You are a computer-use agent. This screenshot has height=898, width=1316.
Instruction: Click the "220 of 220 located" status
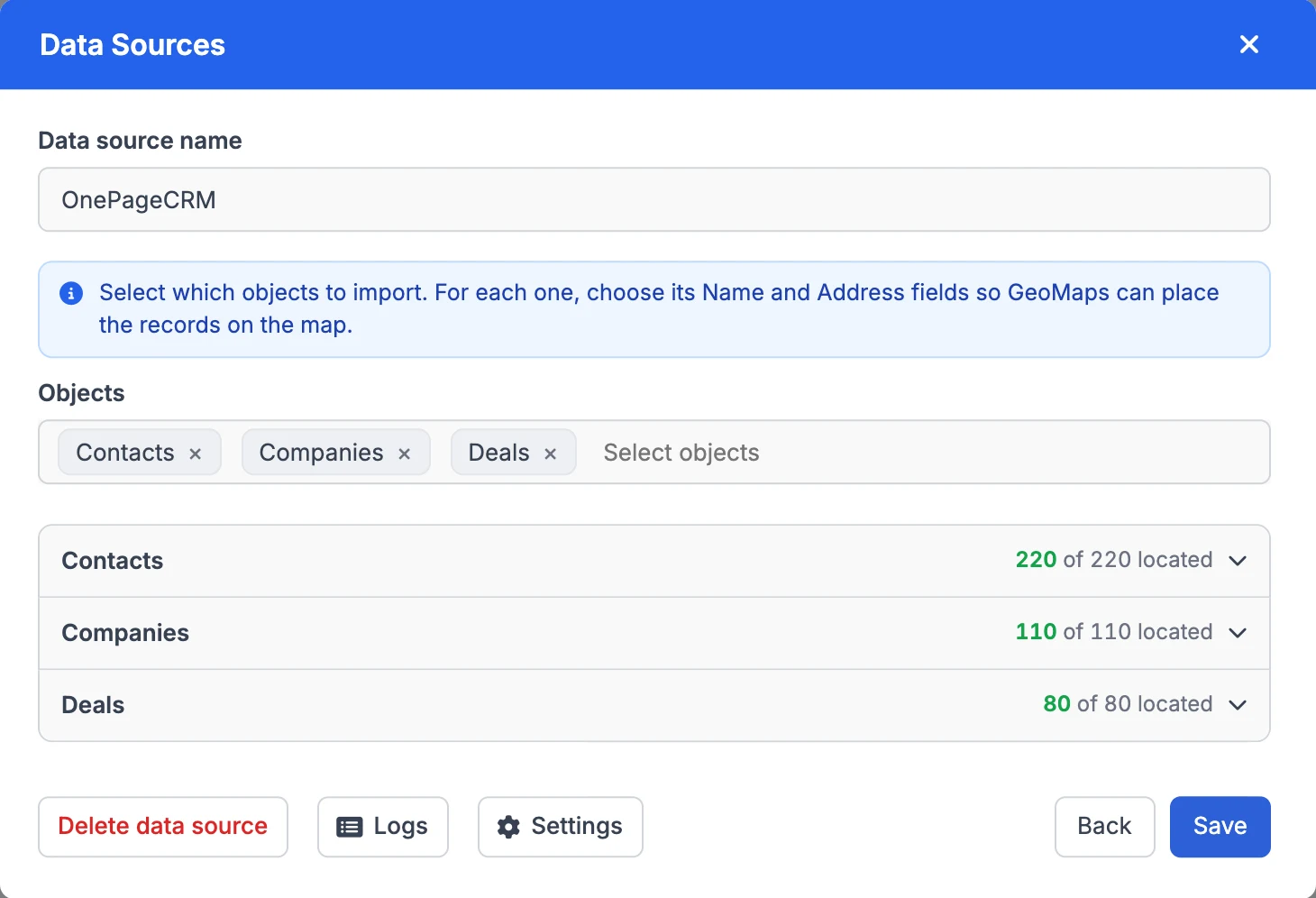[x=1114, y=560]
